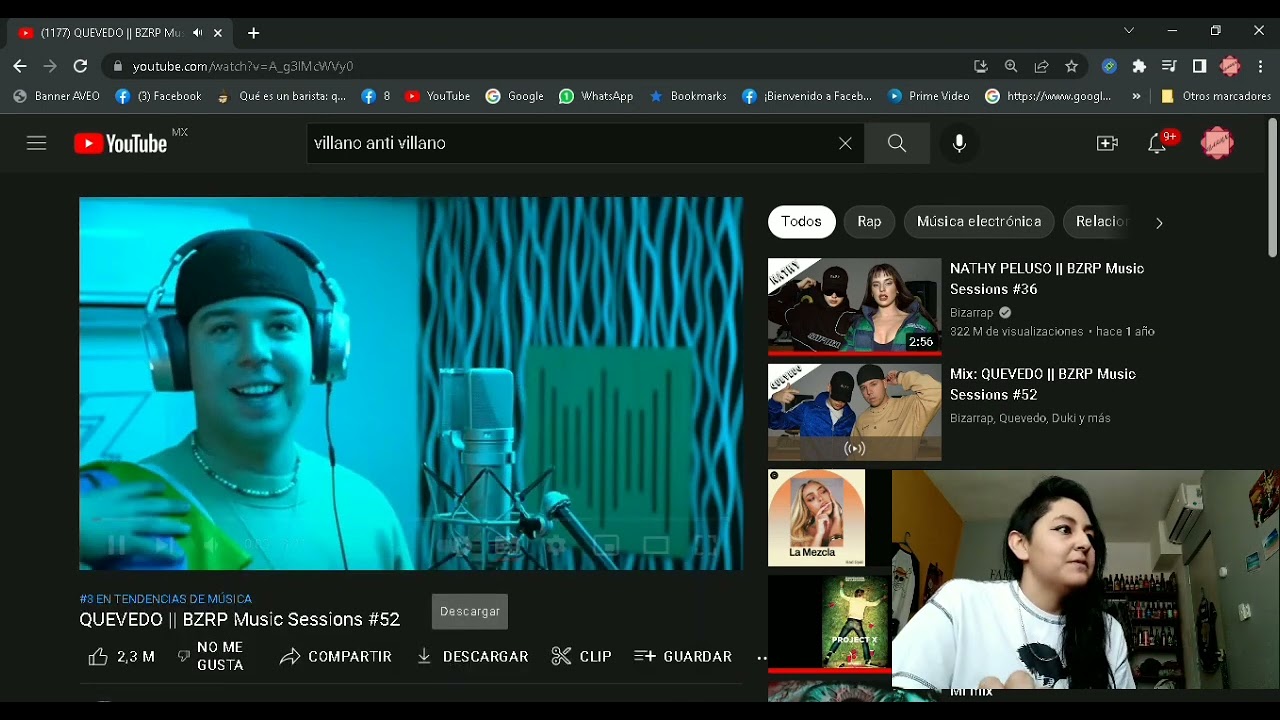
Task: Click the magnifier search button
Action: click(897, 143)
